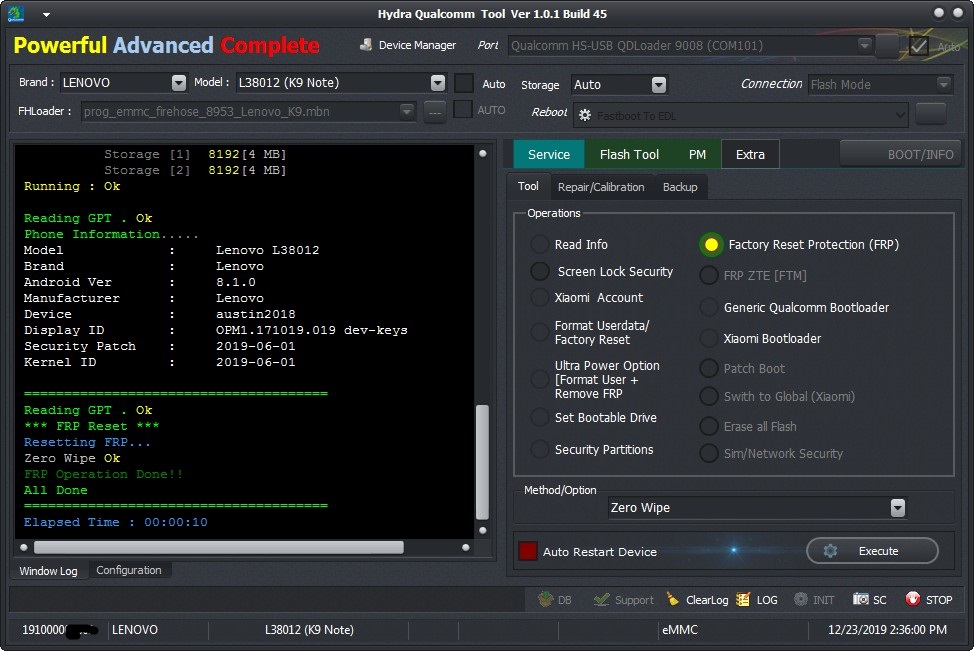Select Generic Qualcomm Bootloader option
The image size is (974, 651).
pos(709,307)
